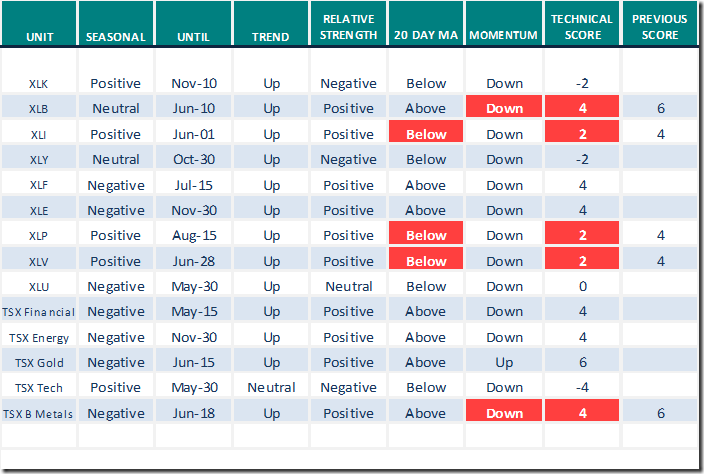Select the Neutral relative strength cell for XLU
The width and height of the screenshot is (704, 474).
[349, 286]
